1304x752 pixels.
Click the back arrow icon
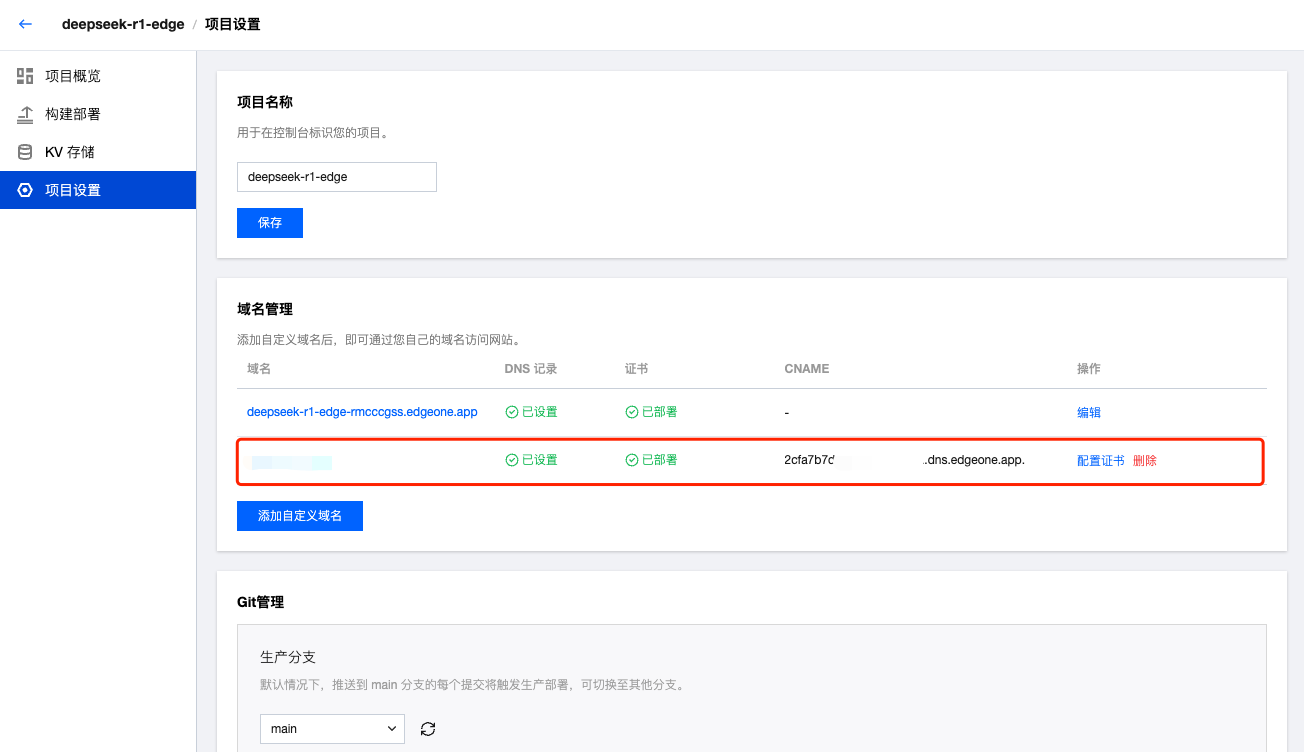[26, 24]
